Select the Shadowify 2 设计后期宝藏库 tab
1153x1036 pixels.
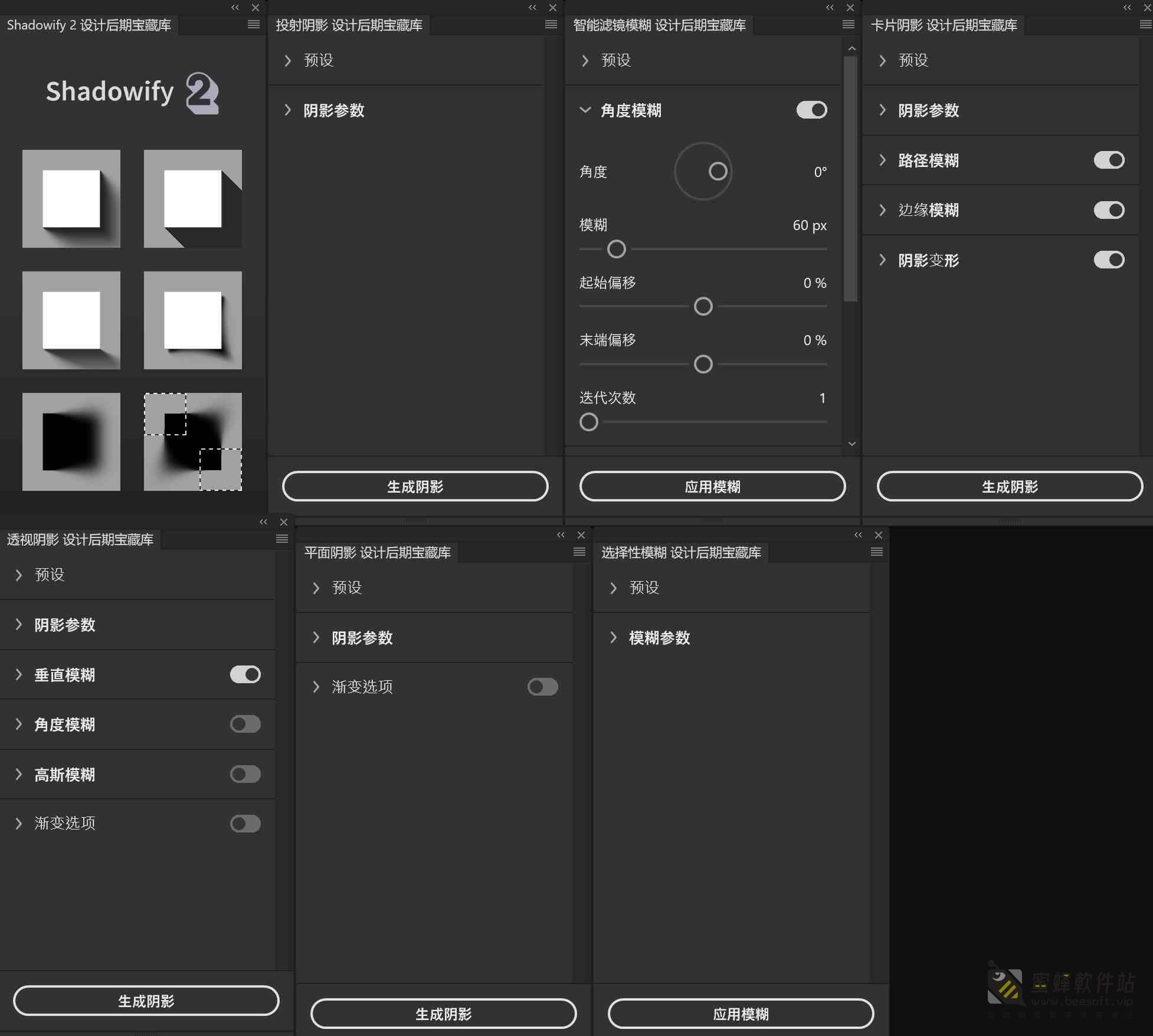(89, 25)
